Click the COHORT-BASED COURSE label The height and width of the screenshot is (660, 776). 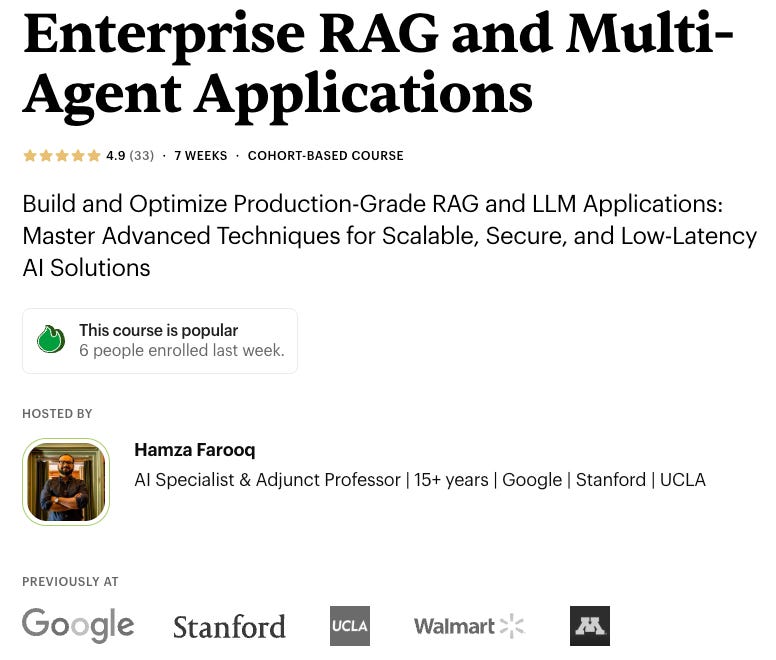(326, 156)
